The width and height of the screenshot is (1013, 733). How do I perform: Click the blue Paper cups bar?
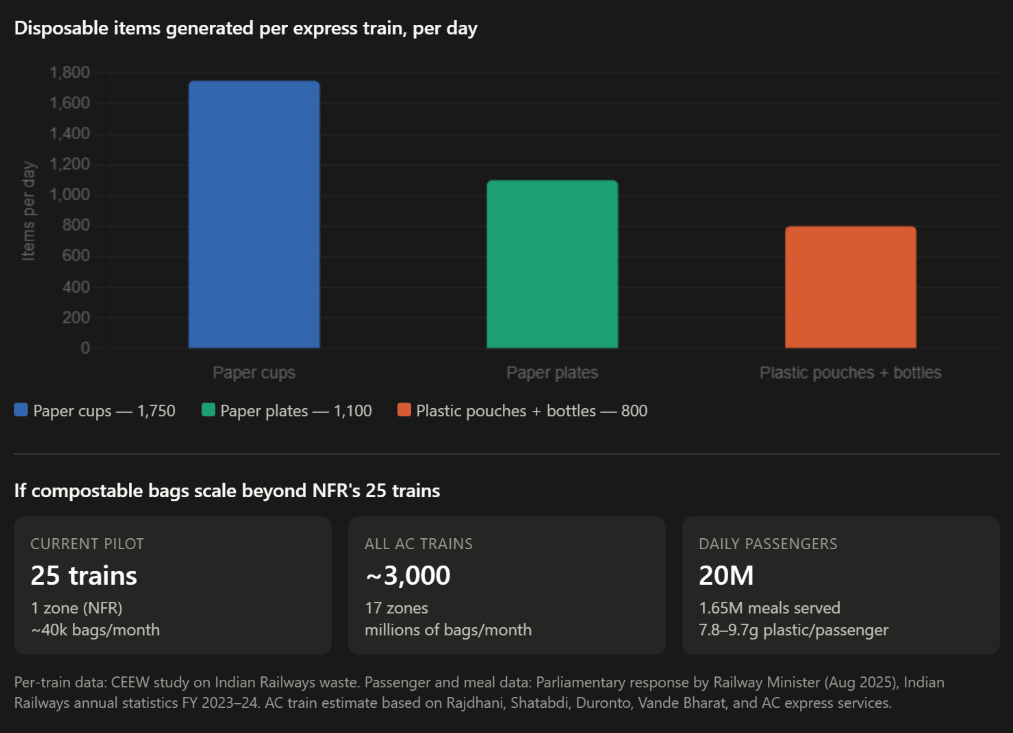[254, 214]
